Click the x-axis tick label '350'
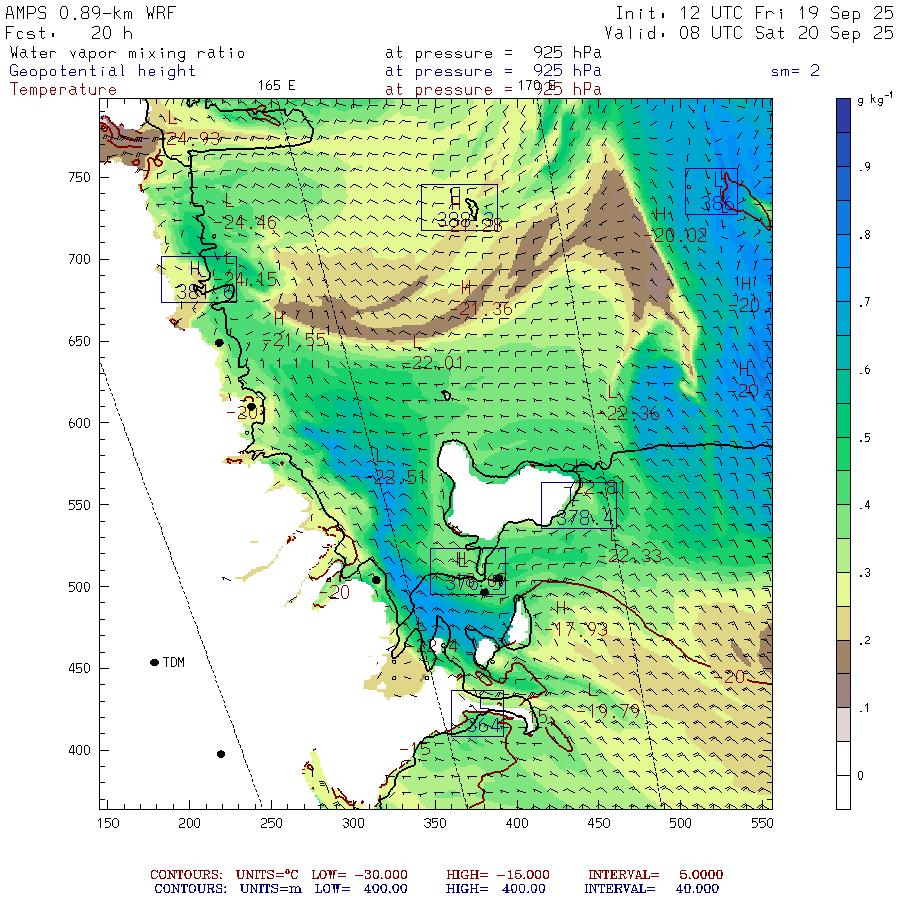900x900 pixels. 435,823
